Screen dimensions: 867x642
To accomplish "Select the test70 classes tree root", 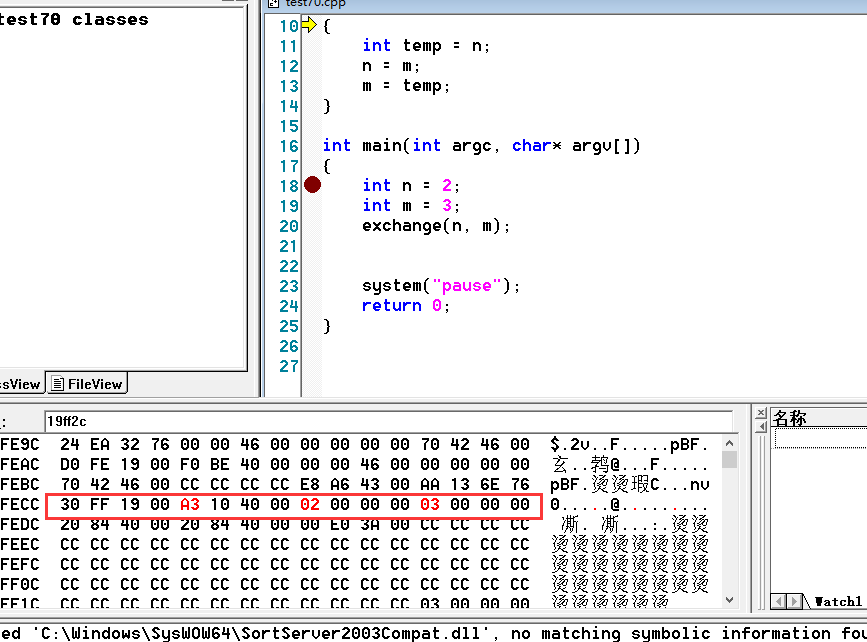I will [x=75, y=18].
